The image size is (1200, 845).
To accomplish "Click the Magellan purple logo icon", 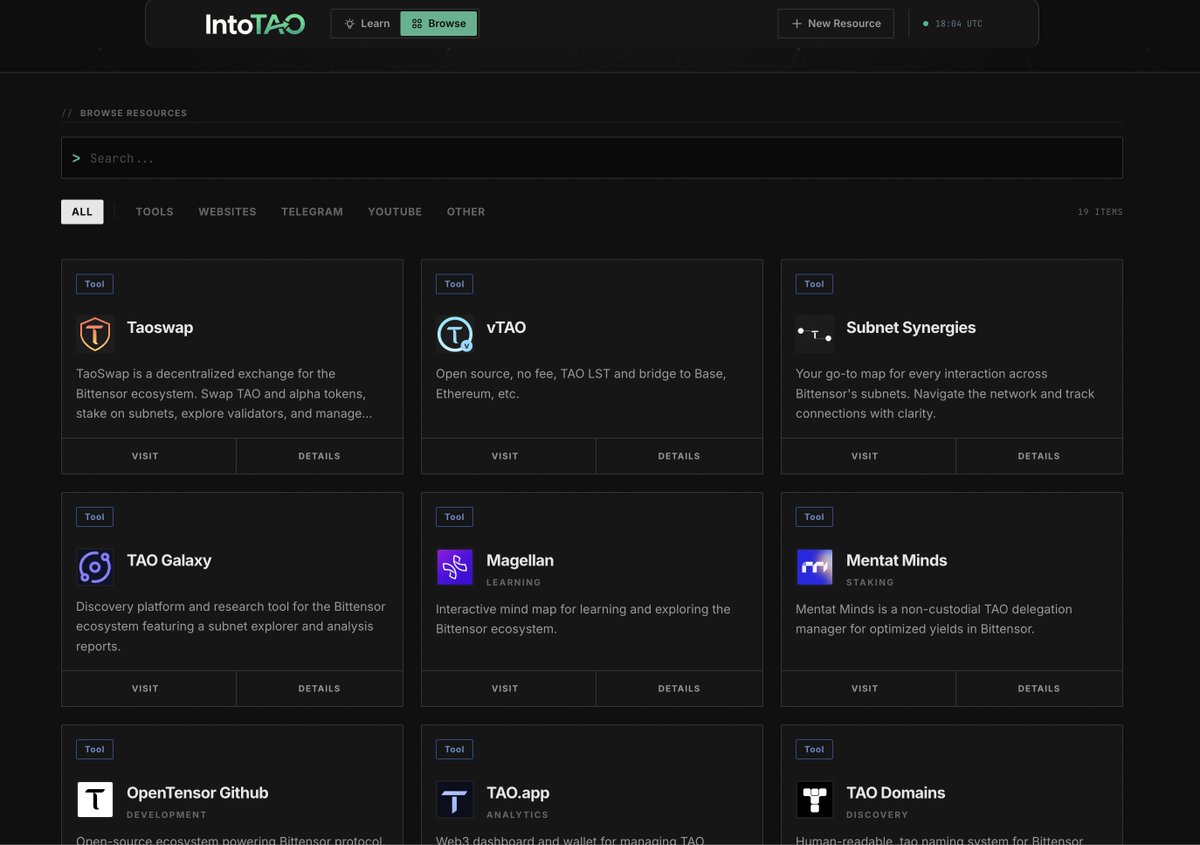I will pyautogui.click(x=455, y=567).
